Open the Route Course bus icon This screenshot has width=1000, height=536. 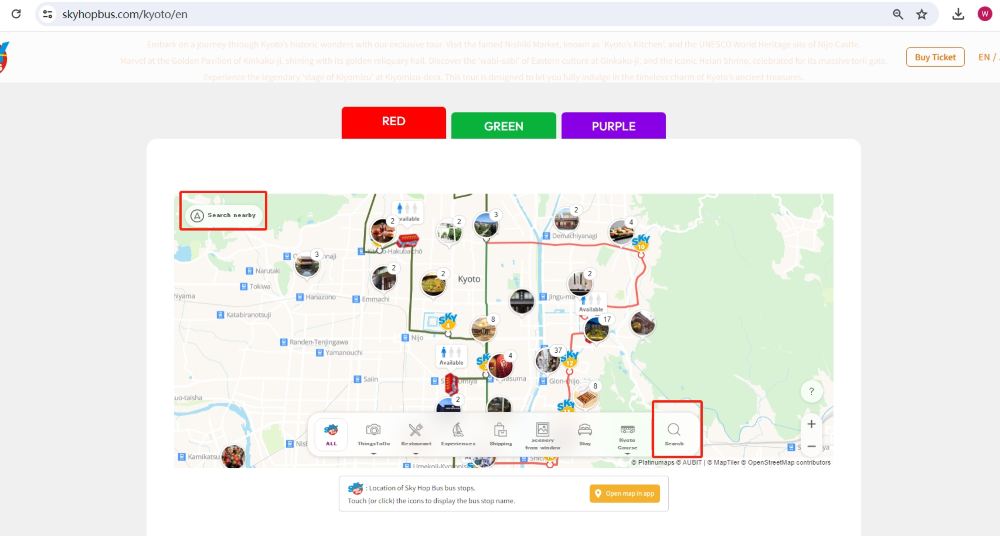click(627, 432)
